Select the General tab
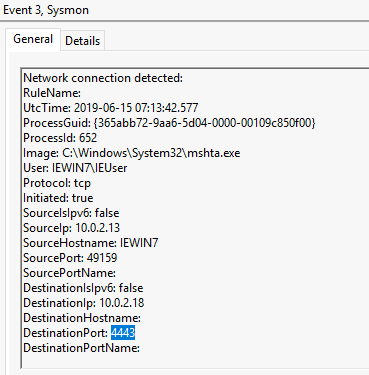 [x=33, y=39]
